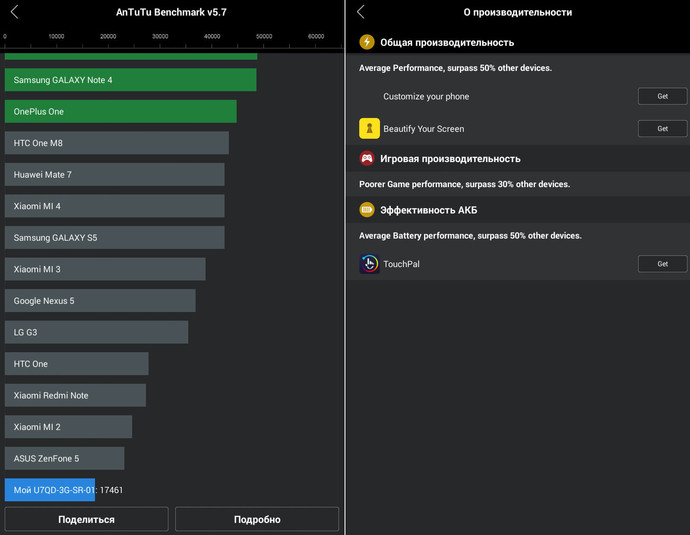The width and height of the screenshot is (690, 535).
Task: Select the Xiaomi MI 2 bar
Action: [68, 427]
